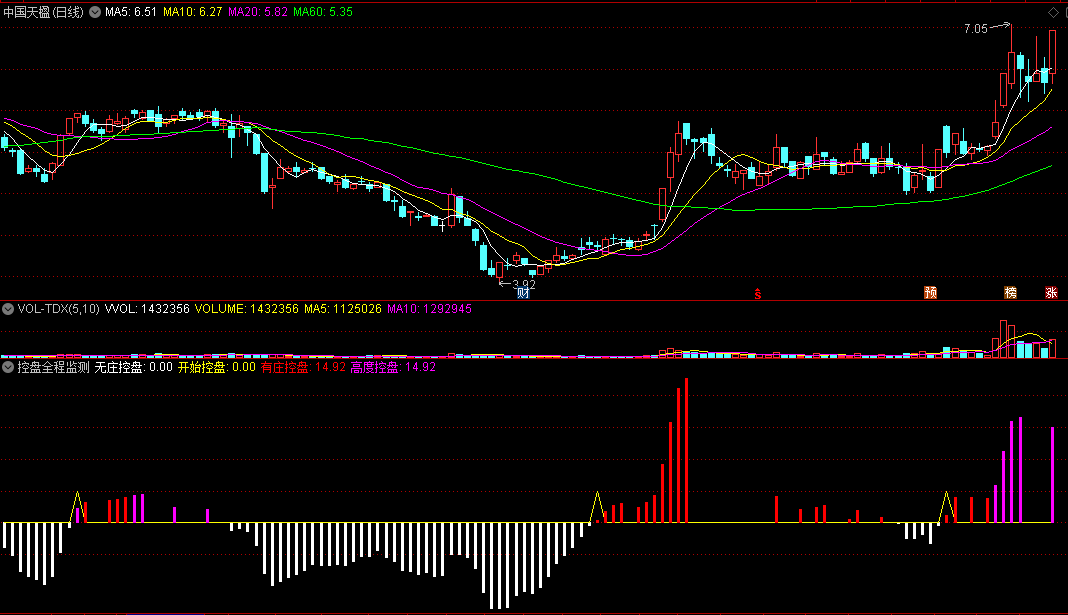Open the dropdown beside 中国天盈(日线) title
Viewport: 1068px width, 615px height.
coord(95,12)
